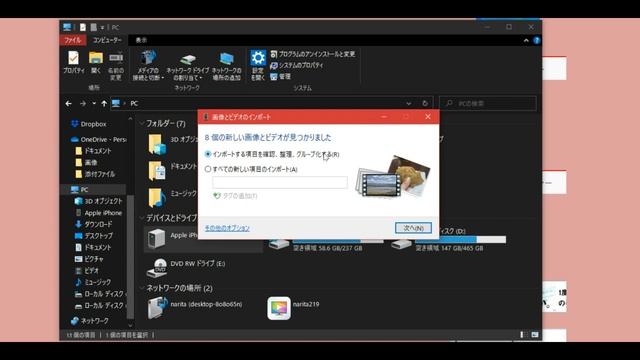The image size is (640, 360).
Task: Collapse the ribbon with the chevron
Action: 526,40
